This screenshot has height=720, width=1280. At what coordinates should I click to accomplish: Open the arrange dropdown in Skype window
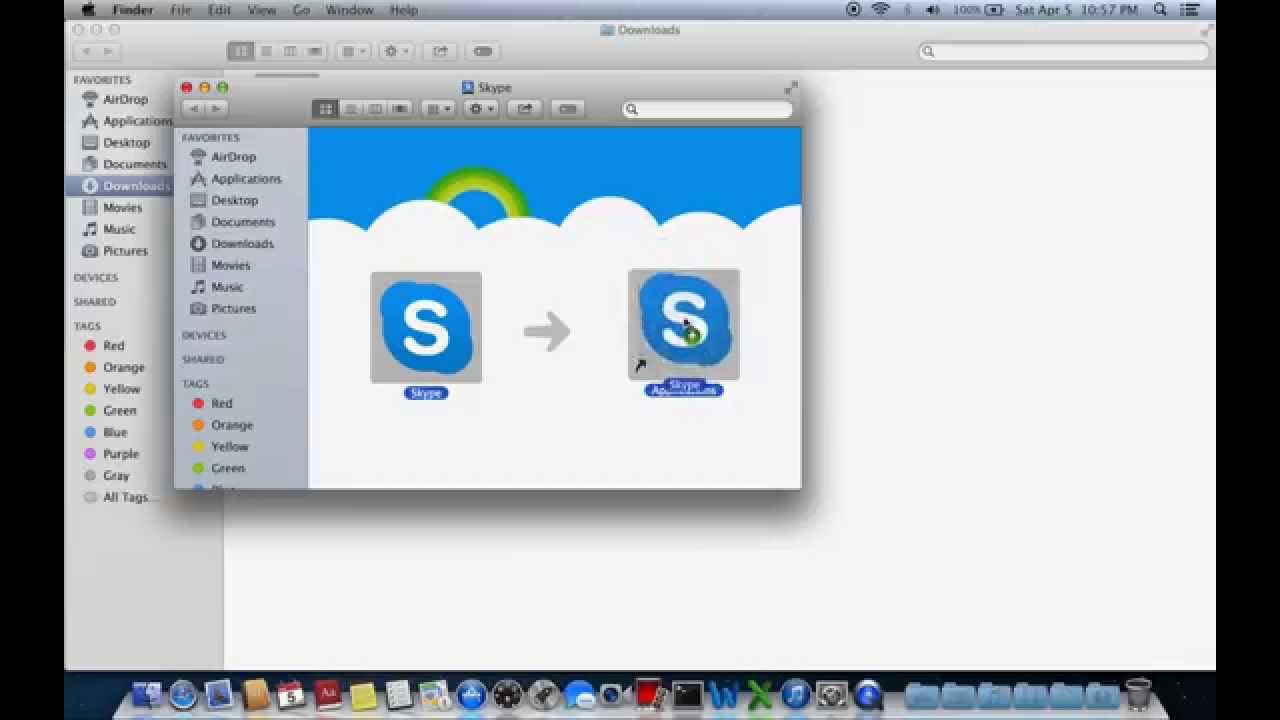point(438,109)
